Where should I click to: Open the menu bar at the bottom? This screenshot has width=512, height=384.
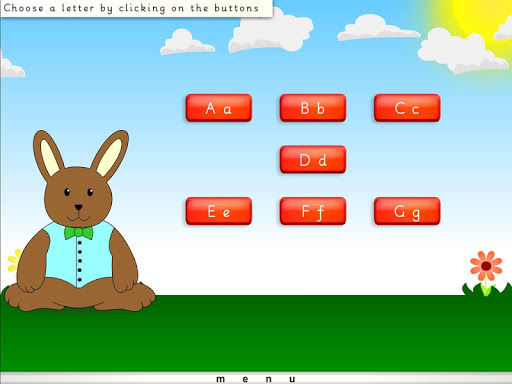[x=256, y=378]
